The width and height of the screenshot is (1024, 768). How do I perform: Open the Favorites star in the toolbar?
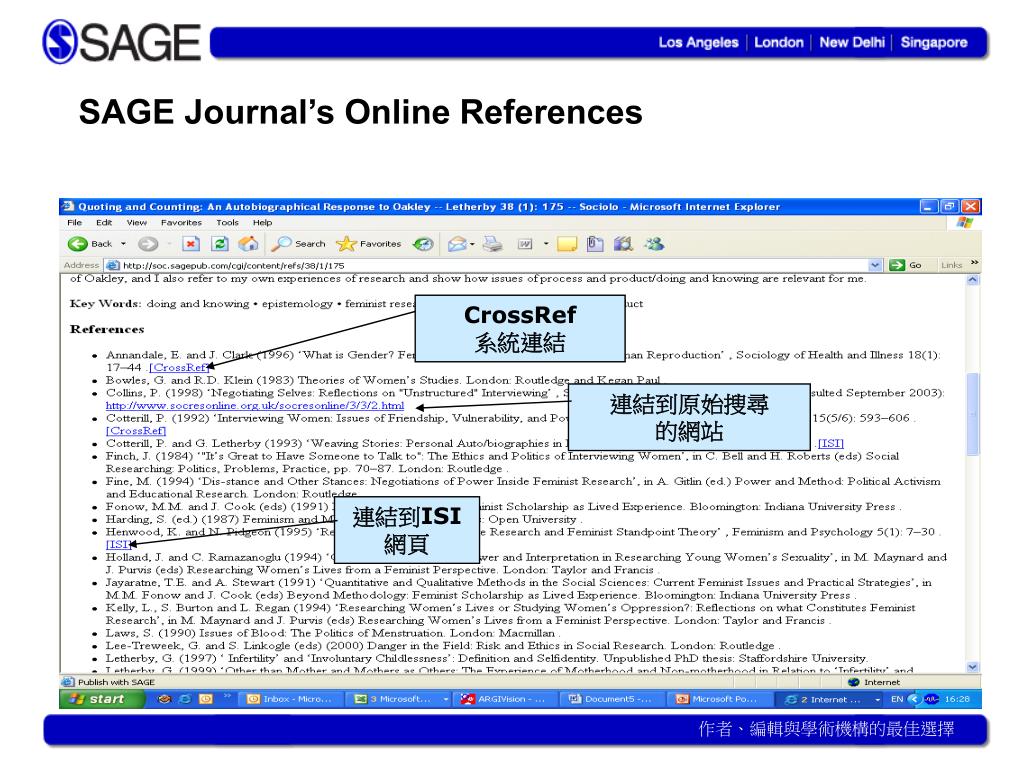(368, 244)
